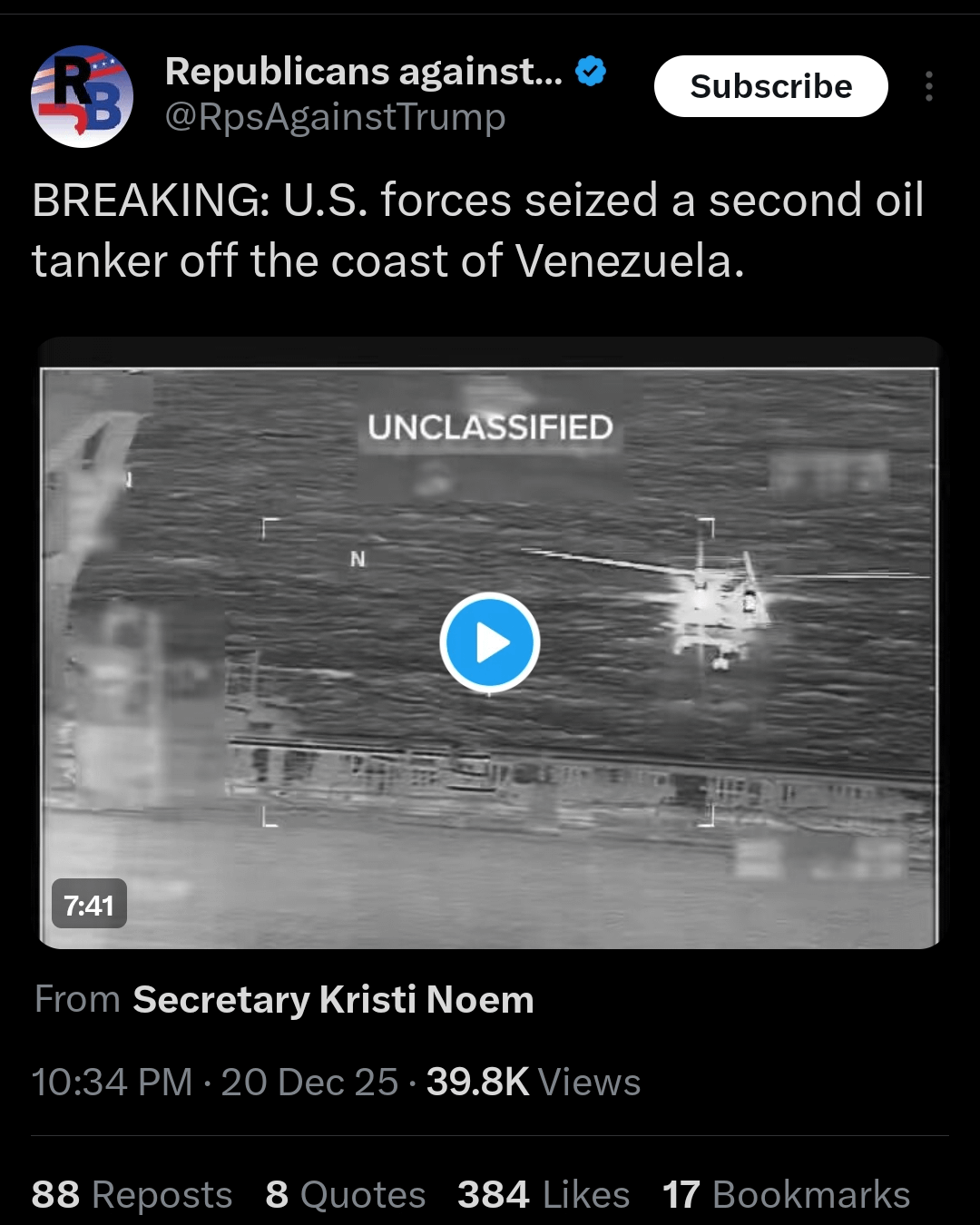Open the 39.8K Views analytics

click(534, 1082)
